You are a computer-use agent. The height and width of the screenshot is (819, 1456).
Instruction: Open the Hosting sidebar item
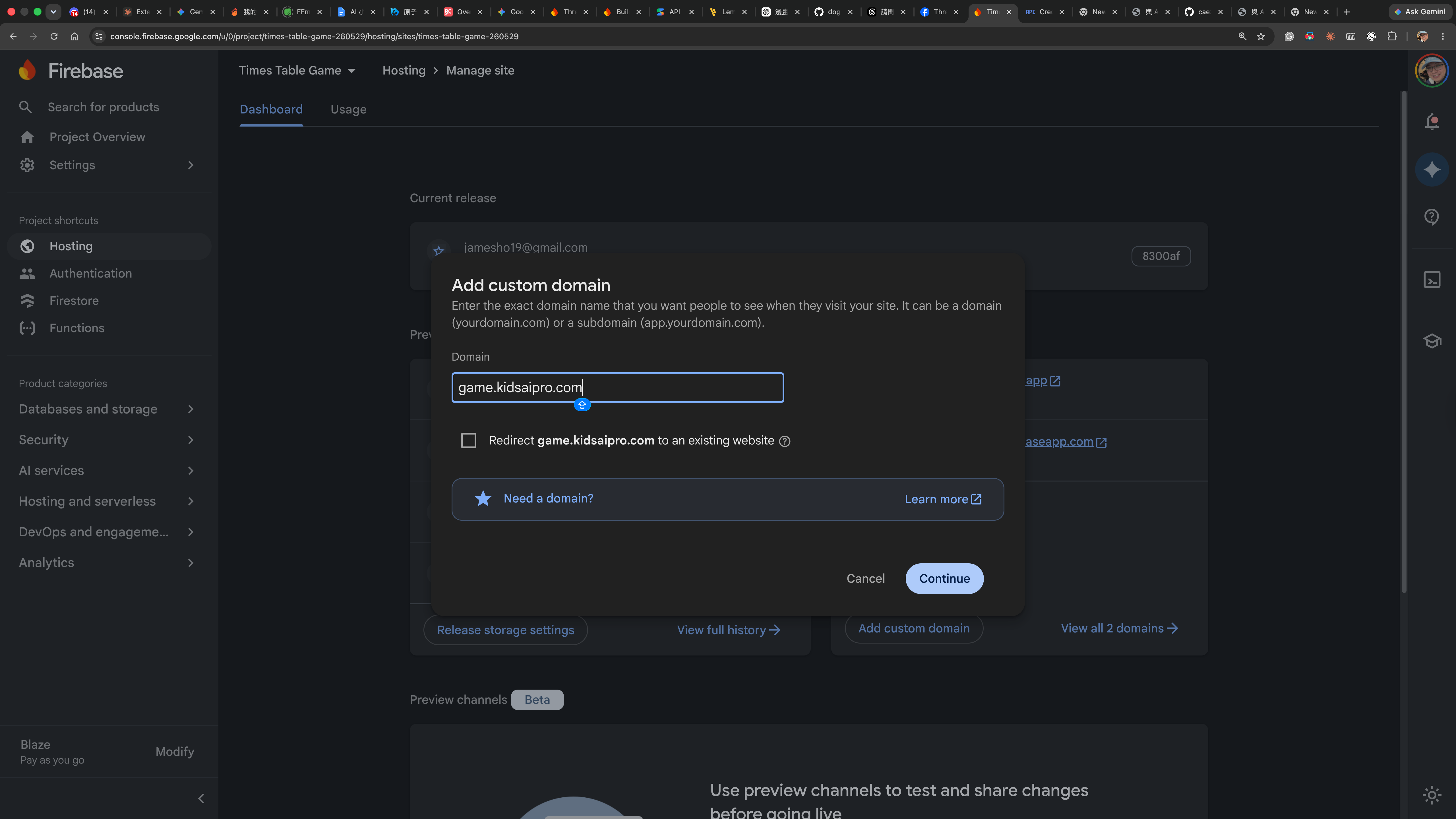(109, 246)
